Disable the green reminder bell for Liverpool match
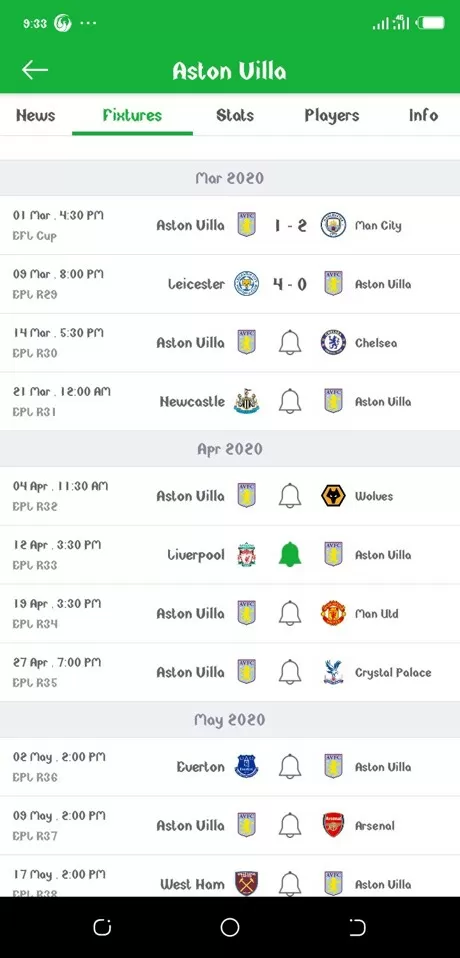 pos(290,554)
